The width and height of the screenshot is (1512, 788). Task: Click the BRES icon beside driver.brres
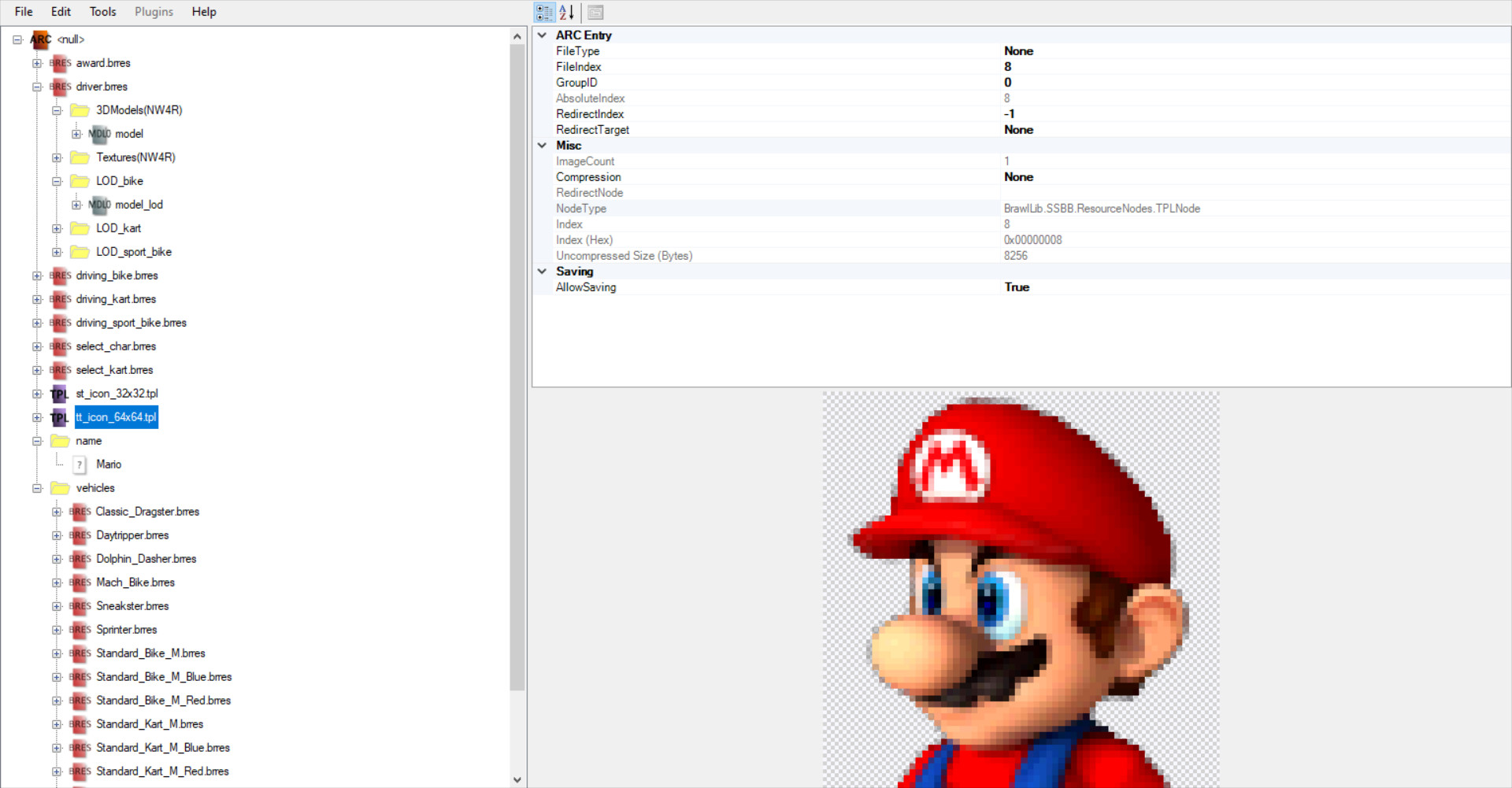pyautogui.click(x=60, y=87)
